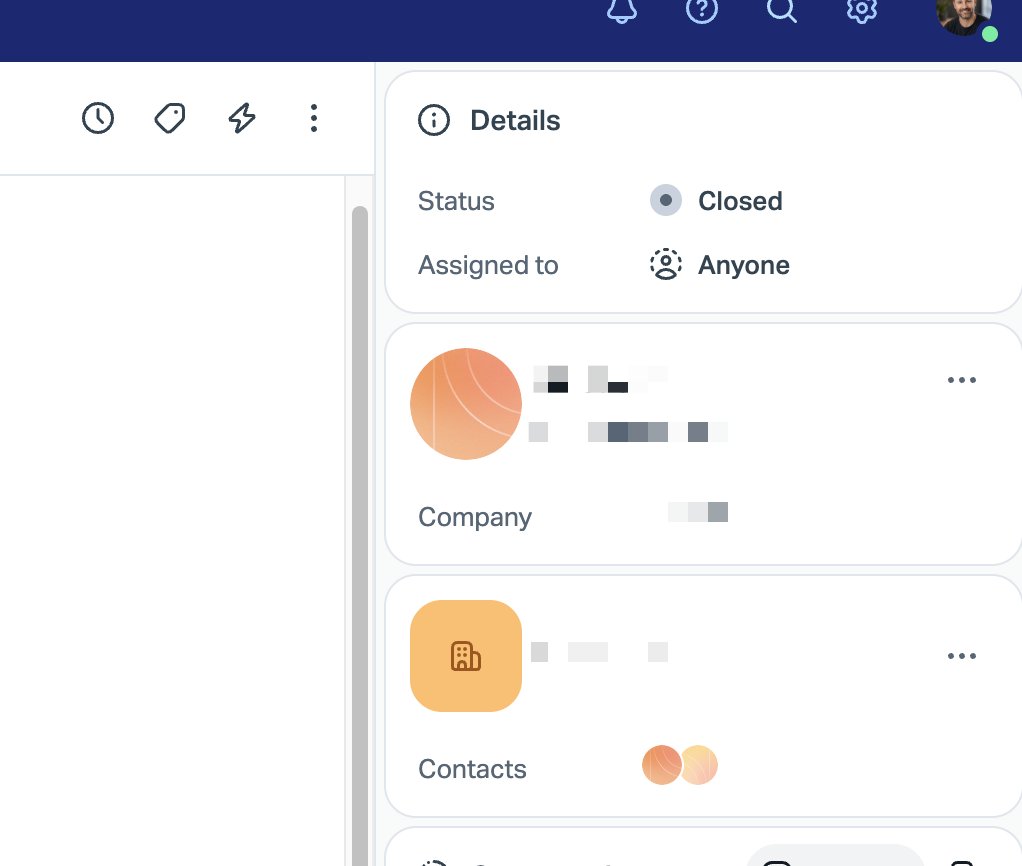
Task: Open the notifications bell
Action: coord(622,10)
